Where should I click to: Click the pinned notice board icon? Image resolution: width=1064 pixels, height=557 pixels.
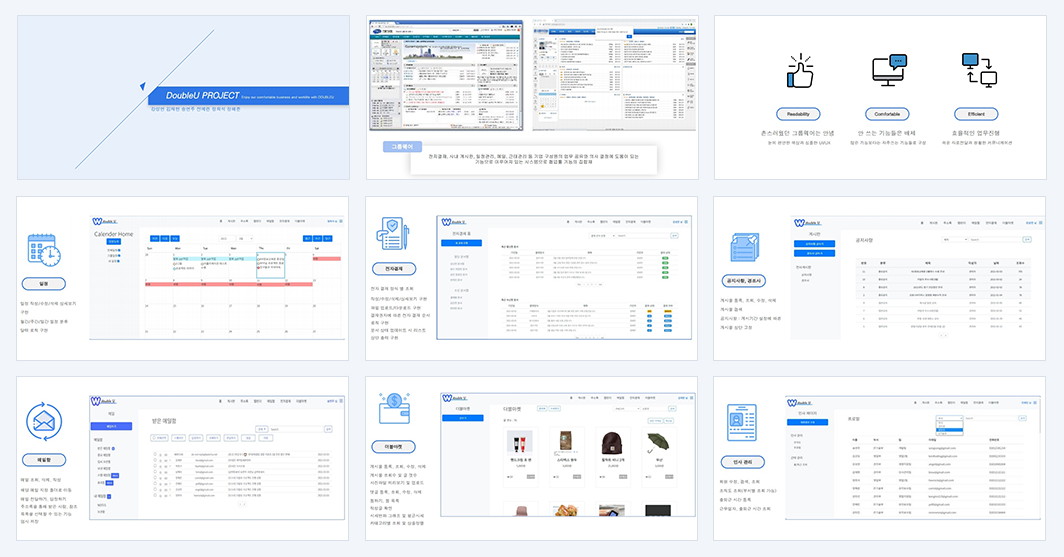tap(744, 248)
